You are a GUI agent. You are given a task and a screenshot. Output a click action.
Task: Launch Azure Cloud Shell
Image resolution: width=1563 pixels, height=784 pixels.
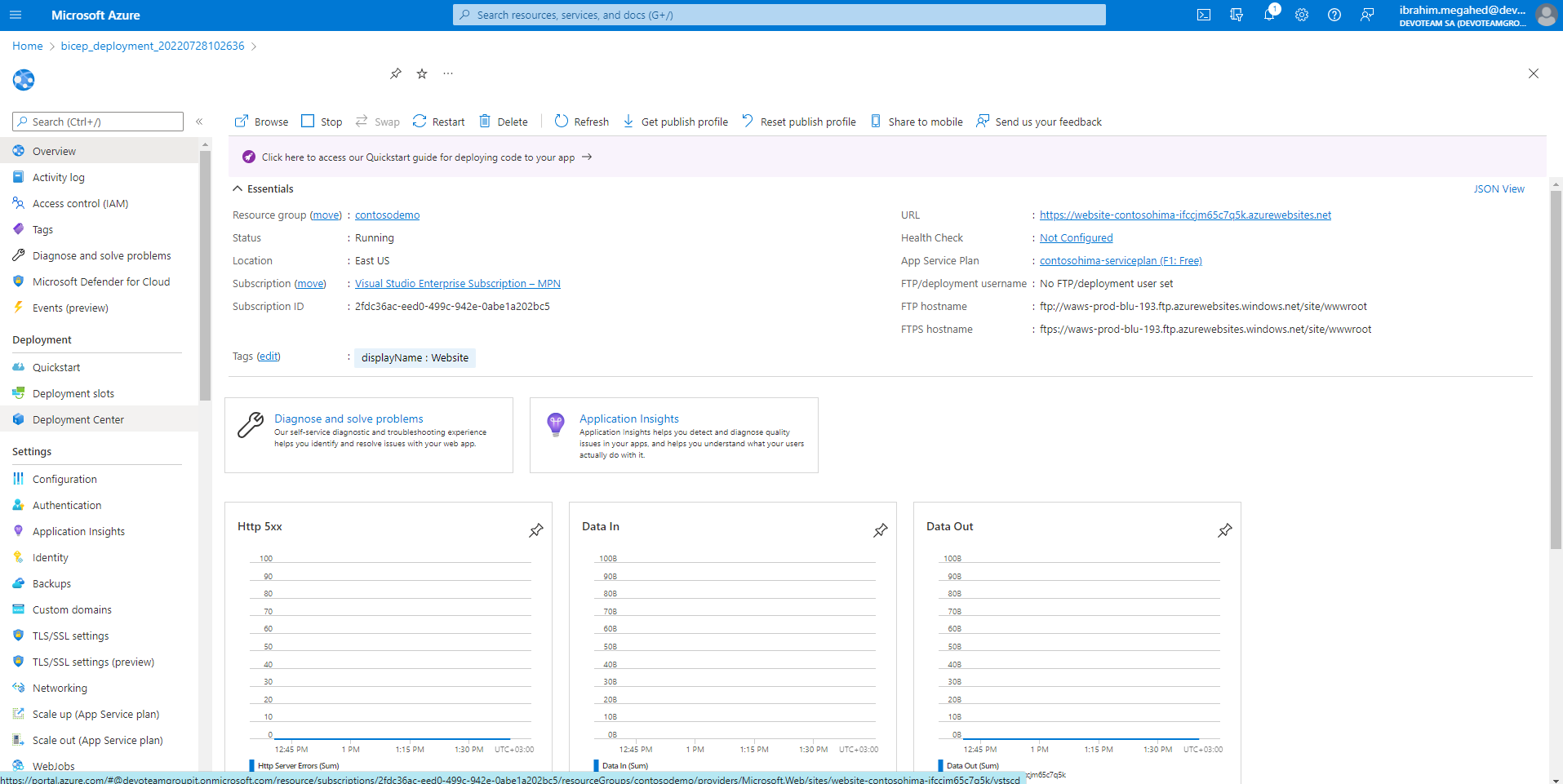click(1203, 15)
